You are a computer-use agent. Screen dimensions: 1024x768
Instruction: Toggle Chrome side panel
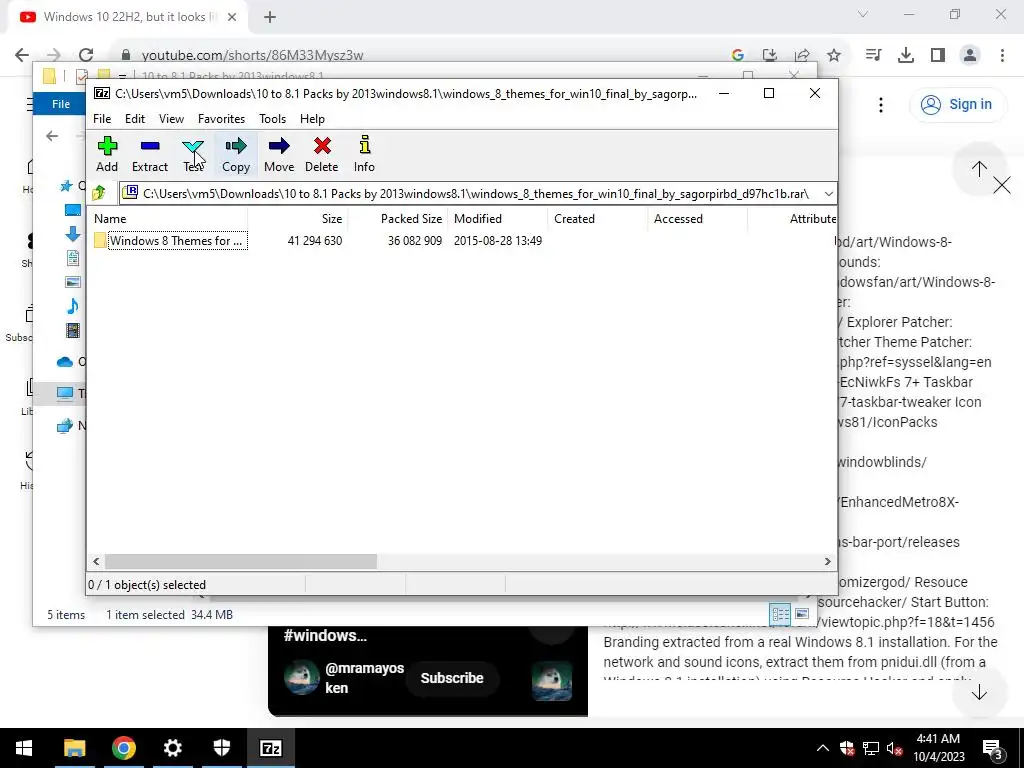[938, 56]
